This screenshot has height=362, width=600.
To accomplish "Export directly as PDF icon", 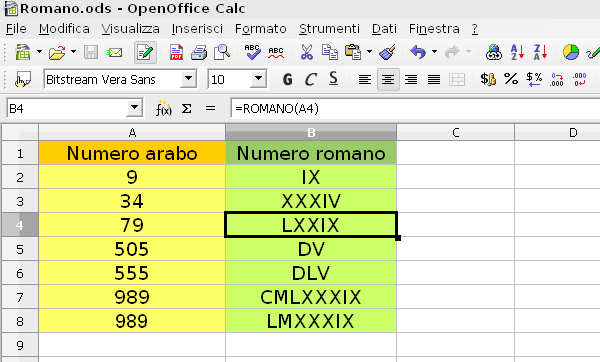I will point(176,52).
